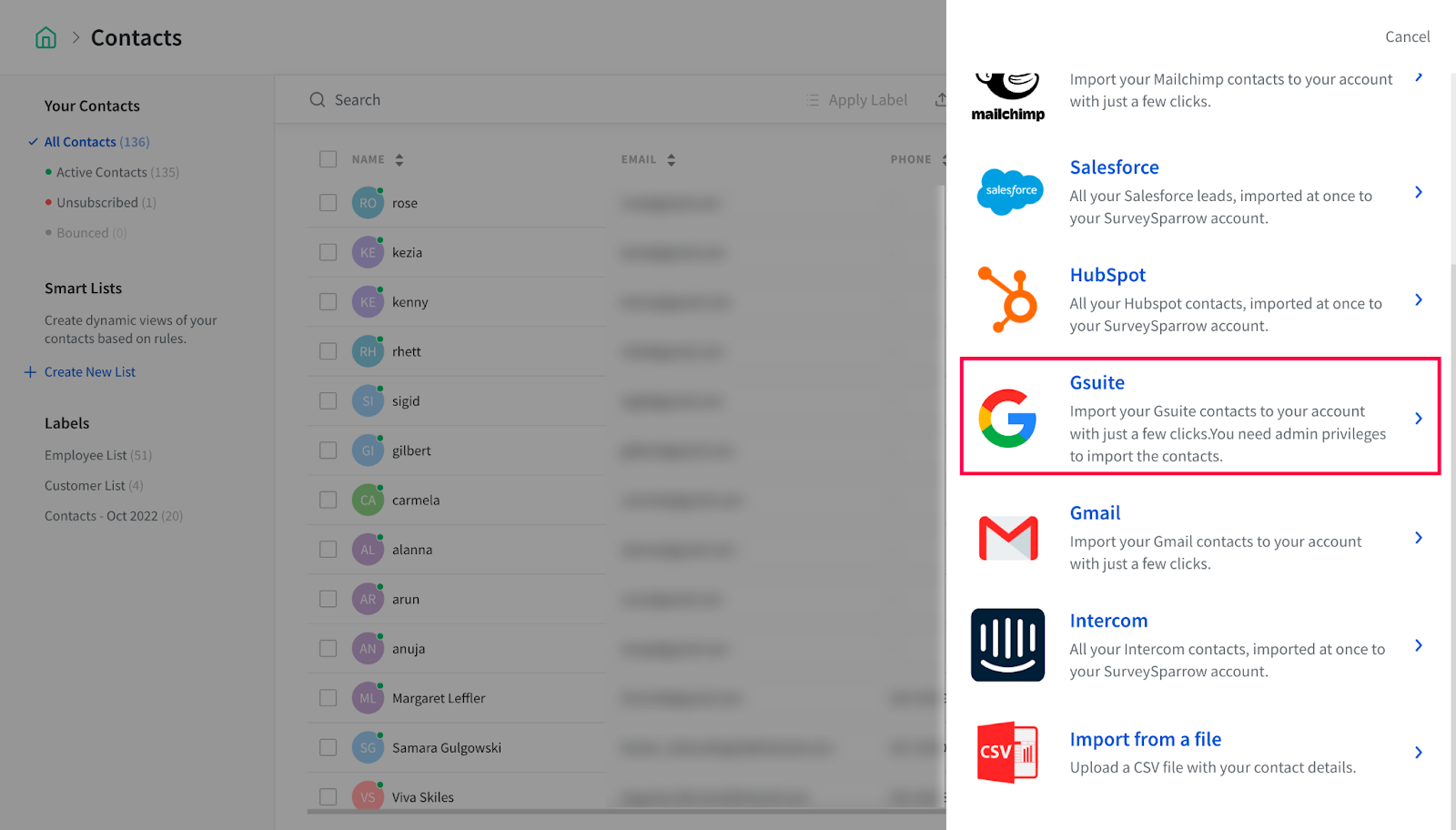1456x830 pixels.
Task: Open the Employee List (51) label
Action: pos(98,455)
